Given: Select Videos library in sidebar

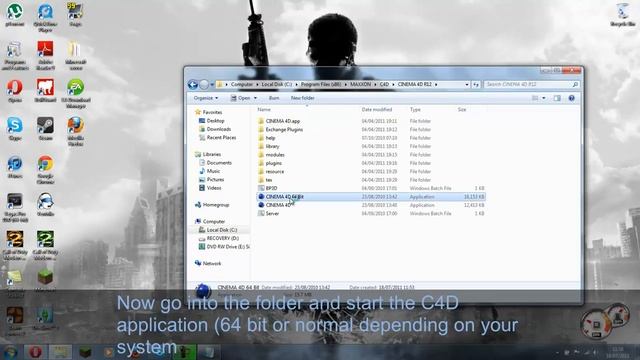Looking at the screenshot, I should coord(213,188).
